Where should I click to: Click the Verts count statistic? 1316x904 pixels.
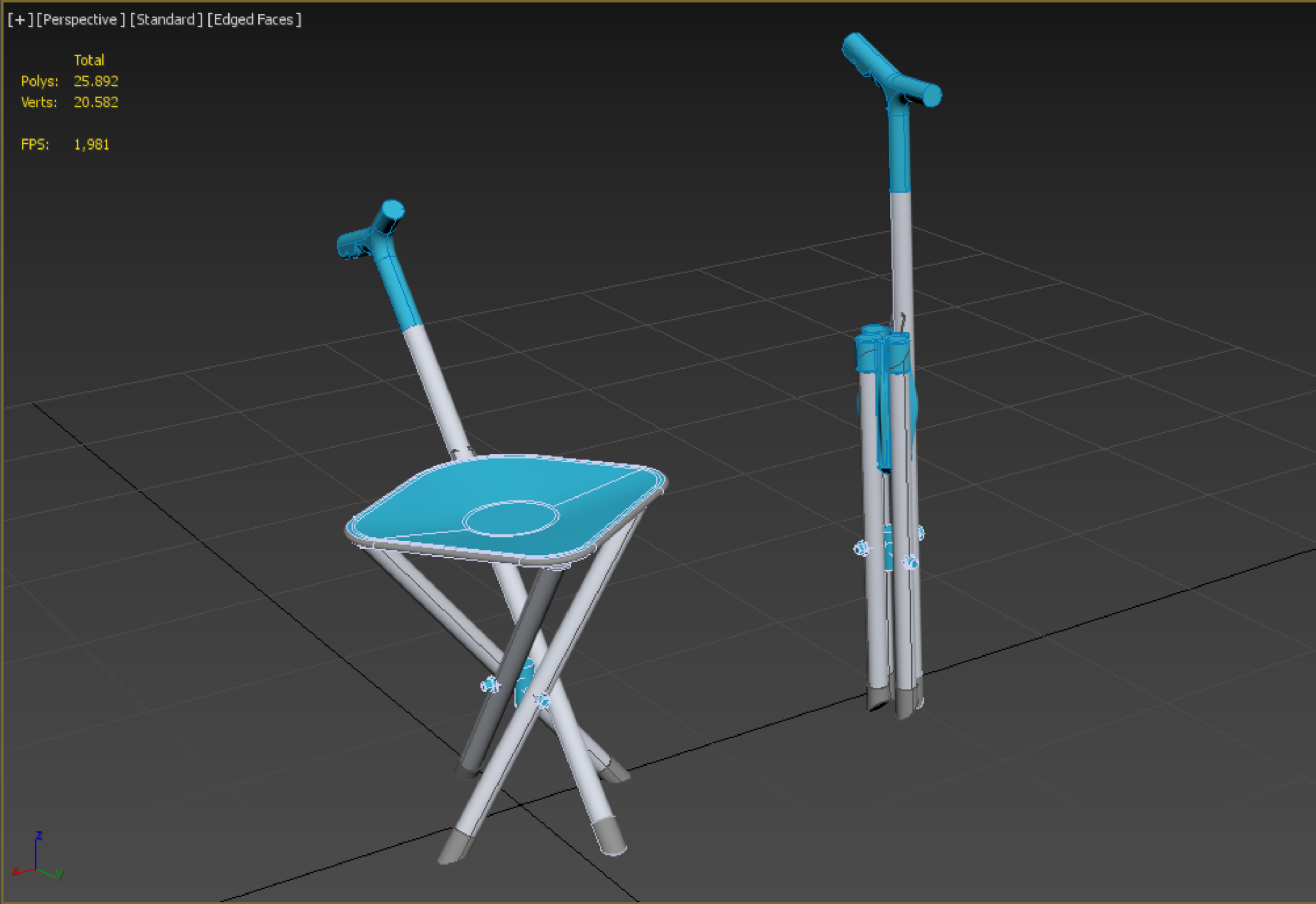tap(95, 103)
